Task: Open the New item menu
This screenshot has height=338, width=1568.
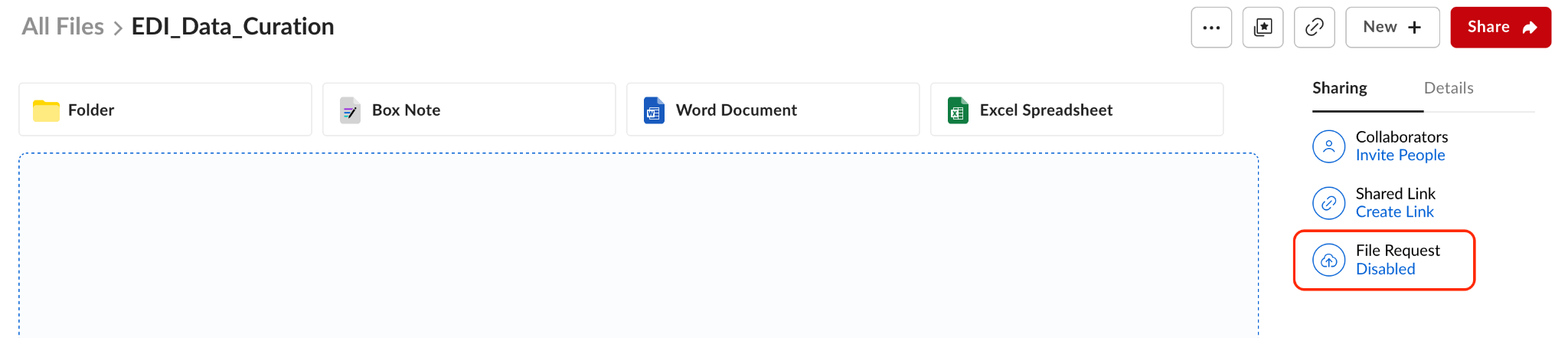Action: tap(1393, 28)
